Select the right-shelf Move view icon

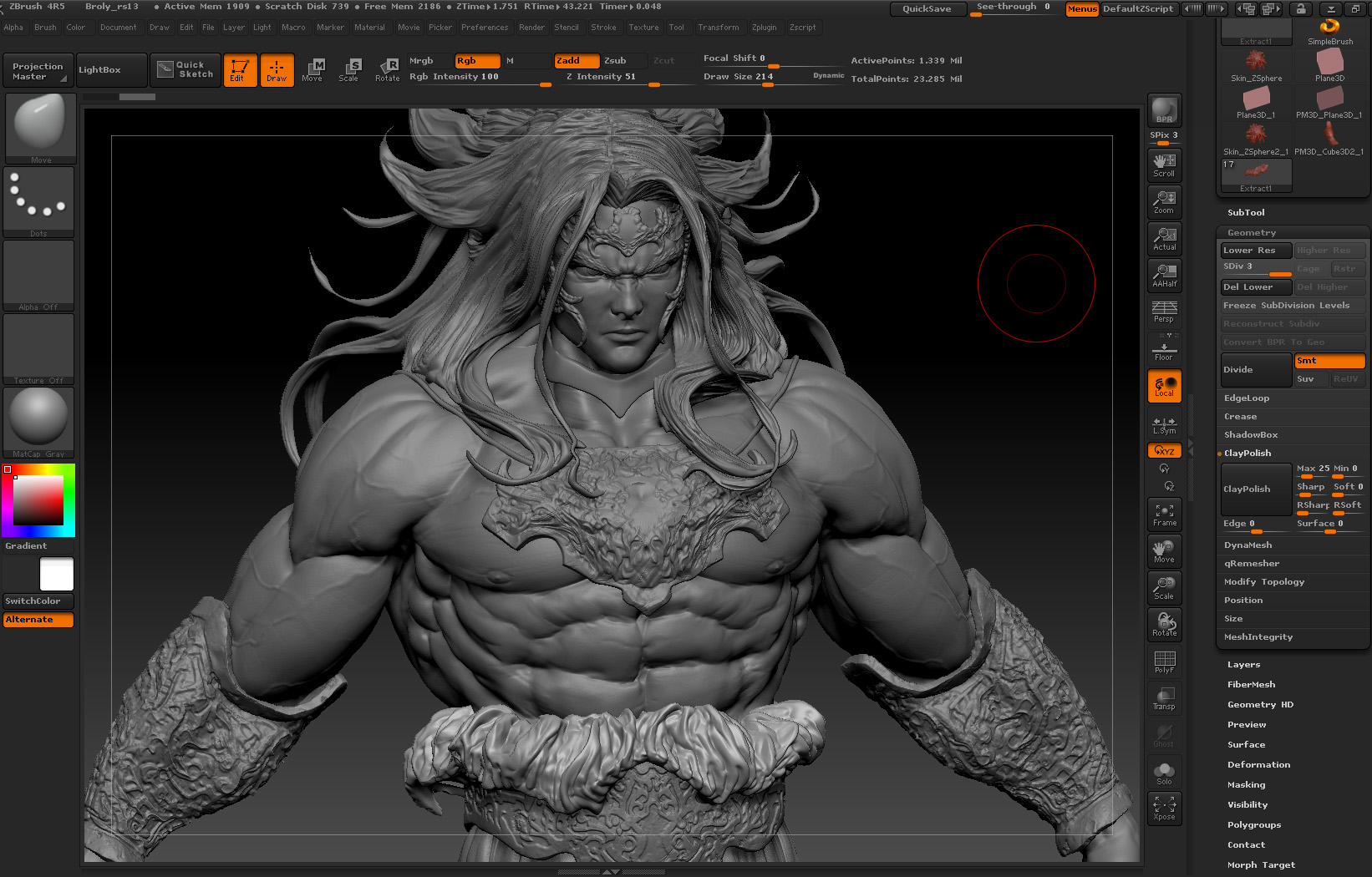[x=1164, y=551]
